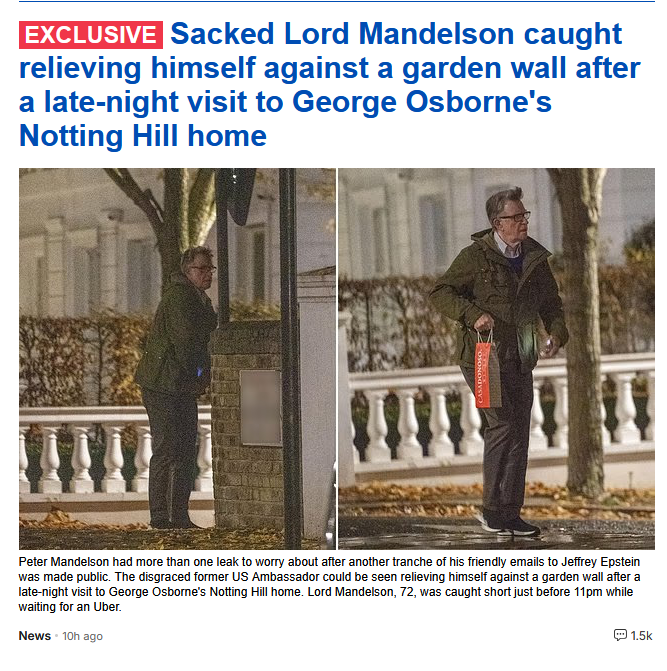
Task: Open the left photo by the brick wall
Action: 177,359
